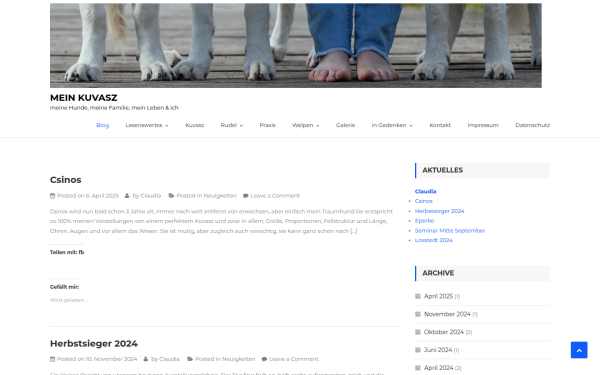Viewport: 600px width, 375px height.
Task: Open the Praxis menu item
Action: click(267, 125)
